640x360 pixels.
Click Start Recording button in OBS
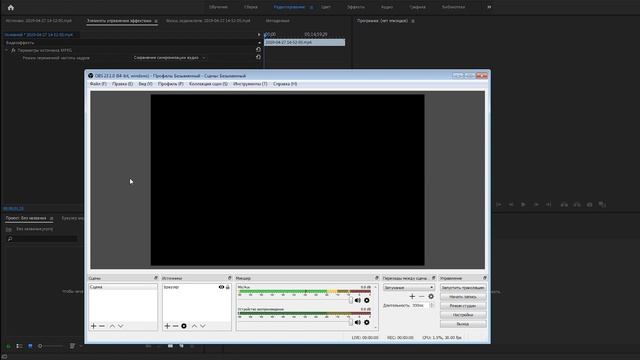(x=463, y=297)
